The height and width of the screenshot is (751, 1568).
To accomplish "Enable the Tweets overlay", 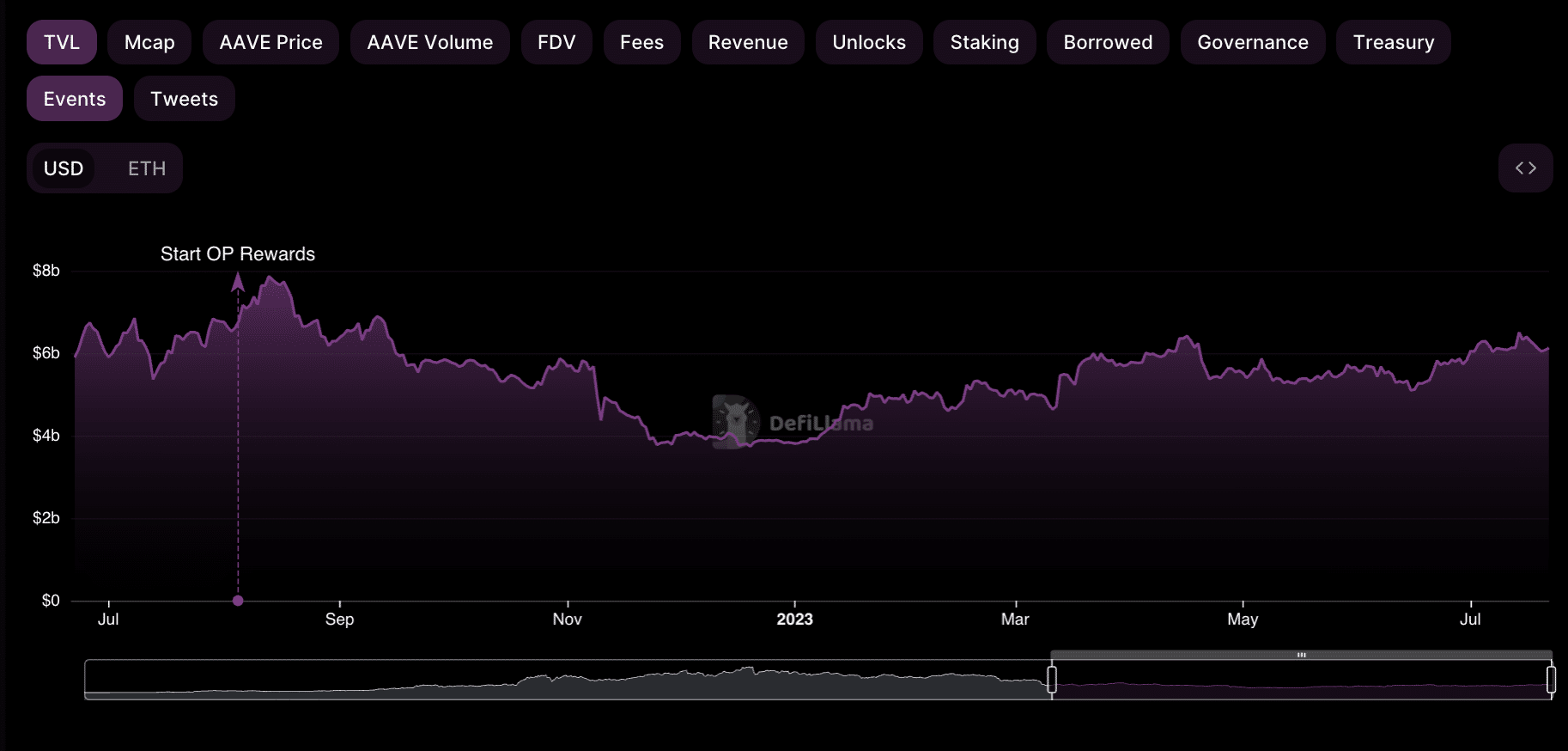I will click(x=185, y=99).
